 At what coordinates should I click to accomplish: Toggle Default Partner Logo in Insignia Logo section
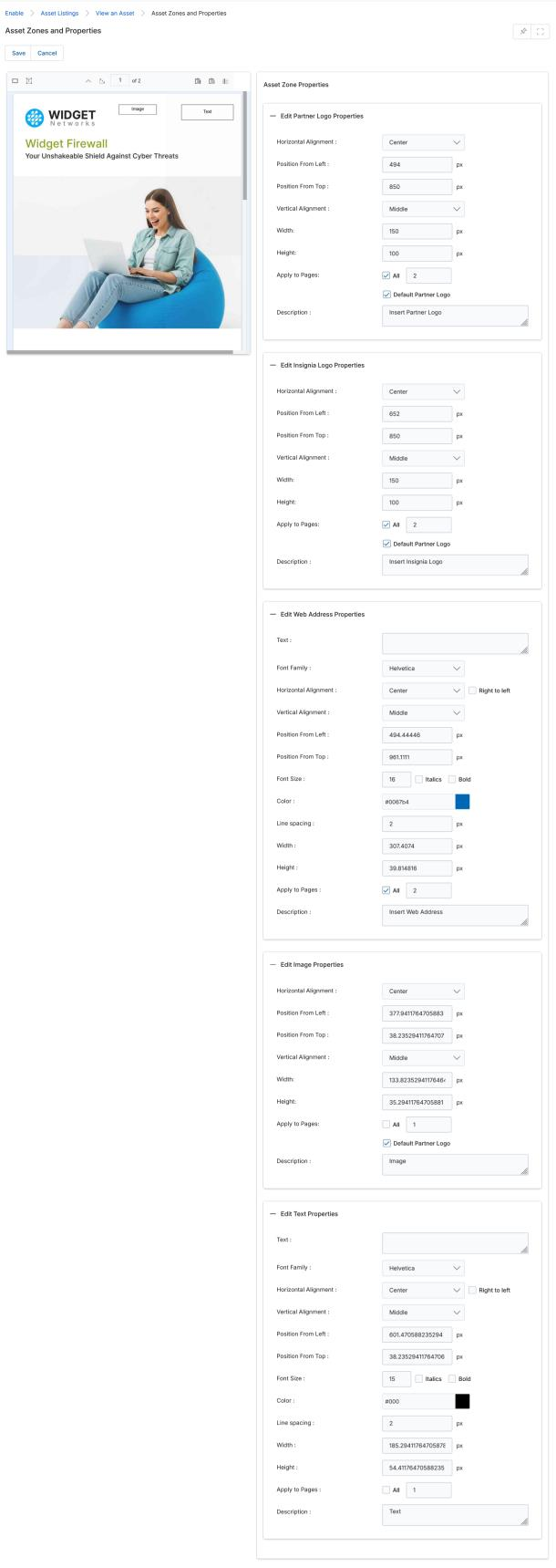(x=386, y=544)
